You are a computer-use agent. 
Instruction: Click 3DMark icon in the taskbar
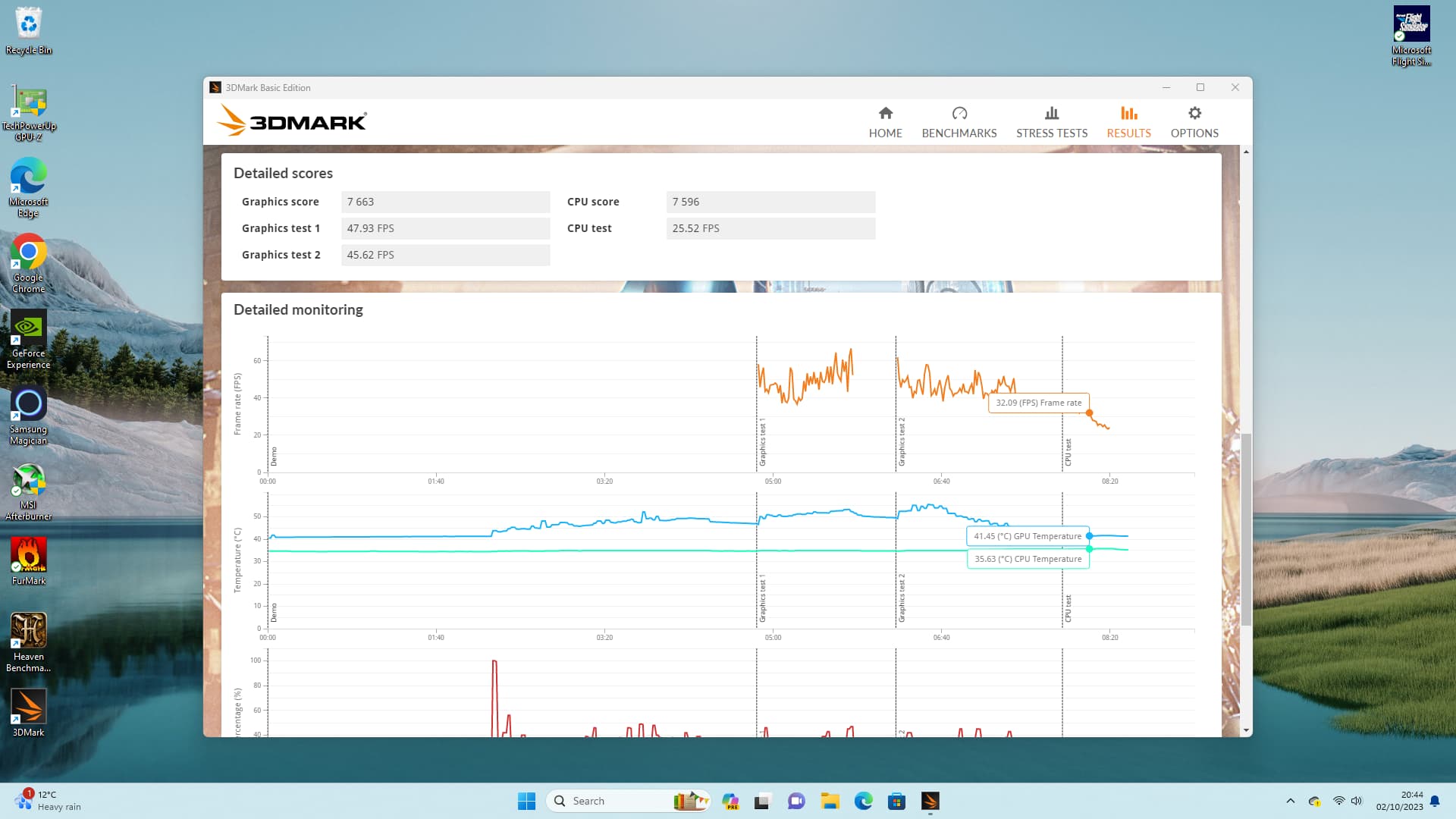[x=930, y=801]
